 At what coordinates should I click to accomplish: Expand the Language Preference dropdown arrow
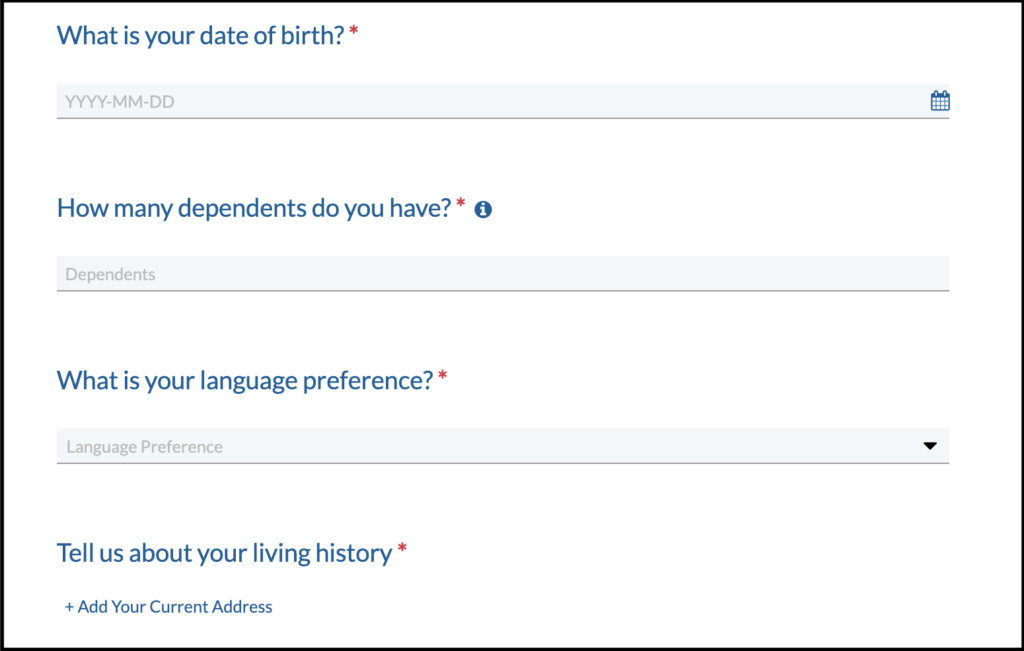930,446
